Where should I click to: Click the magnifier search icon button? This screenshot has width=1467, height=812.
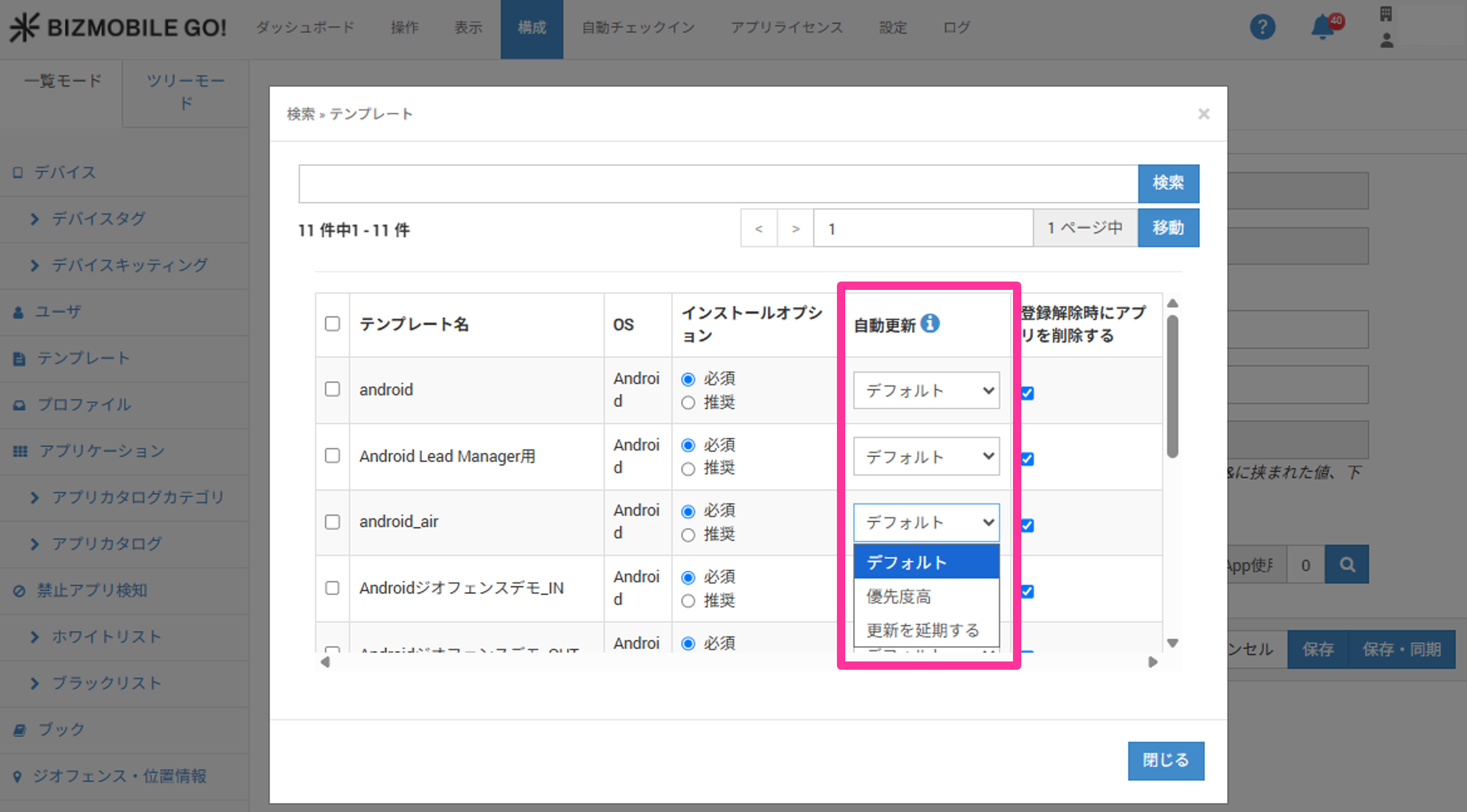tap(1347, 564)
